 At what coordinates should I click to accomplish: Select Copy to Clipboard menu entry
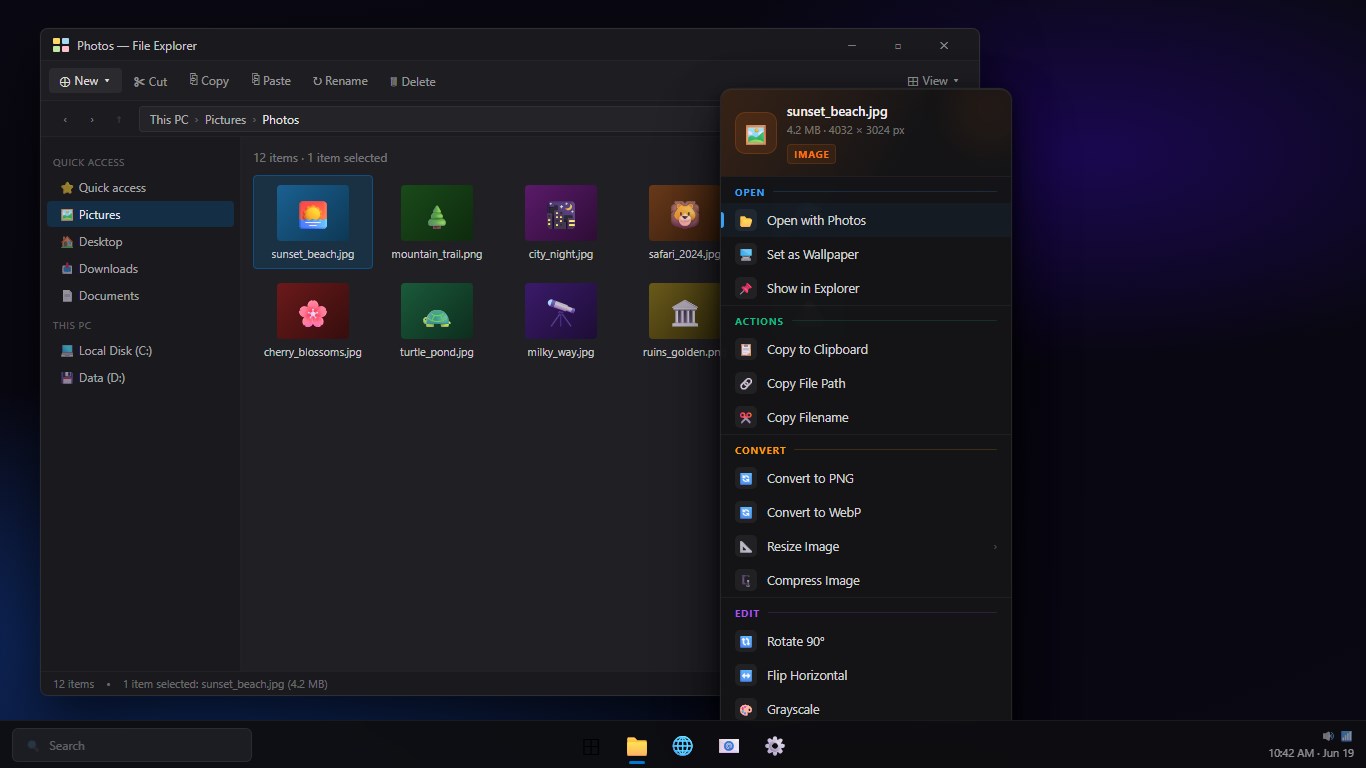[x=866, y=350]
